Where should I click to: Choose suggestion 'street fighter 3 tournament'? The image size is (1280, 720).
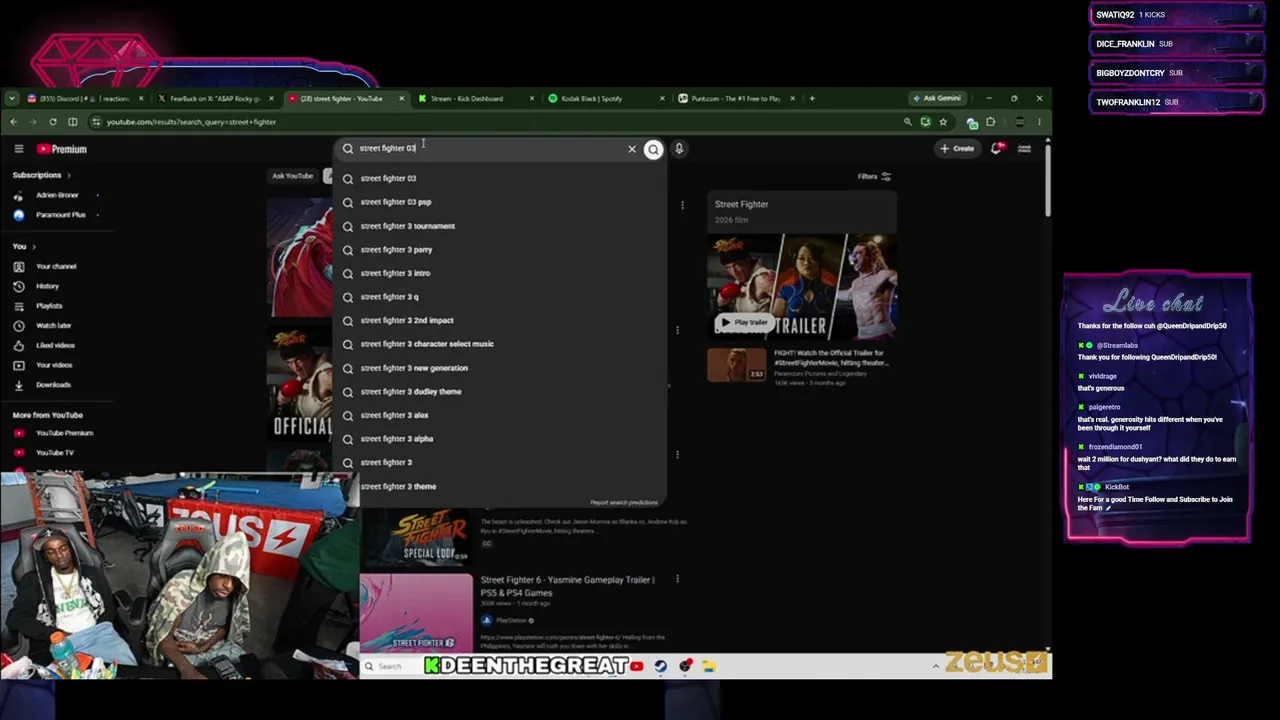[x=500, y=226]
